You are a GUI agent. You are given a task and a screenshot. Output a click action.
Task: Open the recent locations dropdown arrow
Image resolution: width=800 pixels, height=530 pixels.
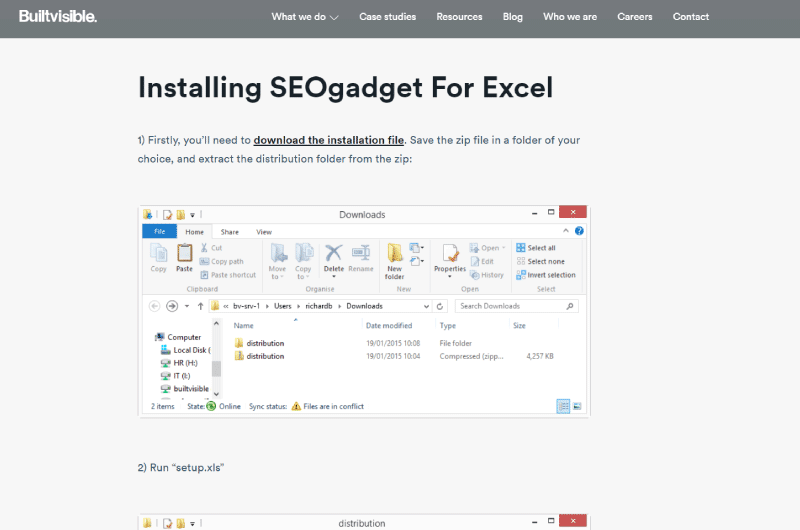pyautogui.click(x=187, y=306)
